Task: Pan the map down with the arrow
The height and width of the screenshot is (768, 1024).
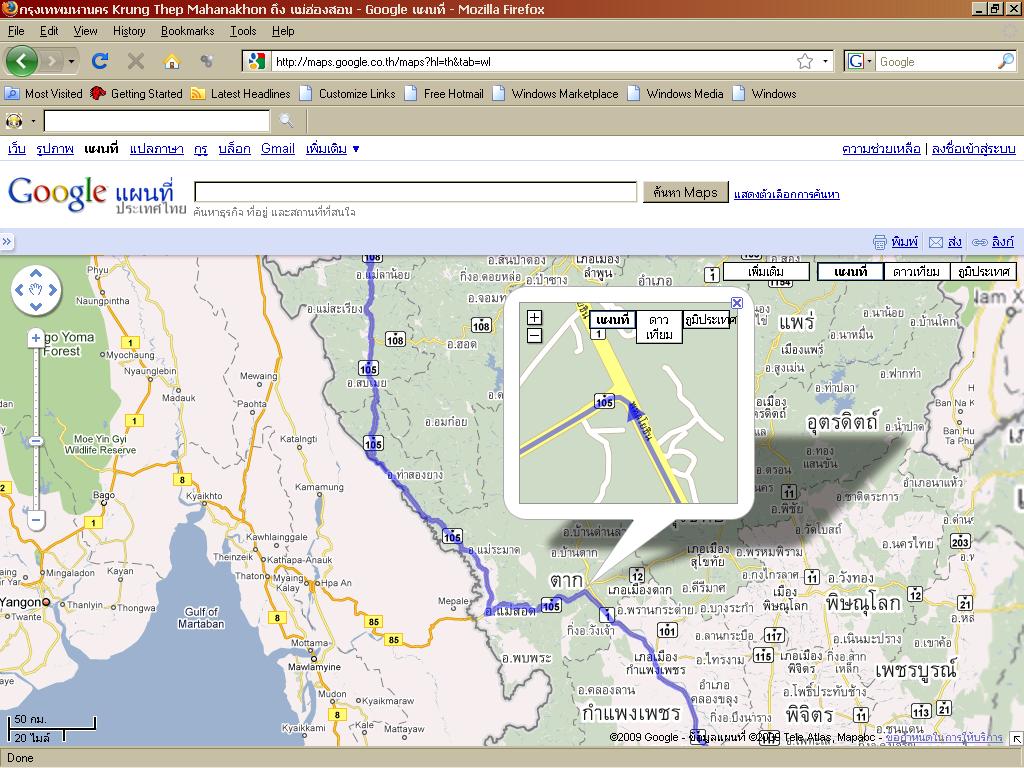Action: point(36,306)
